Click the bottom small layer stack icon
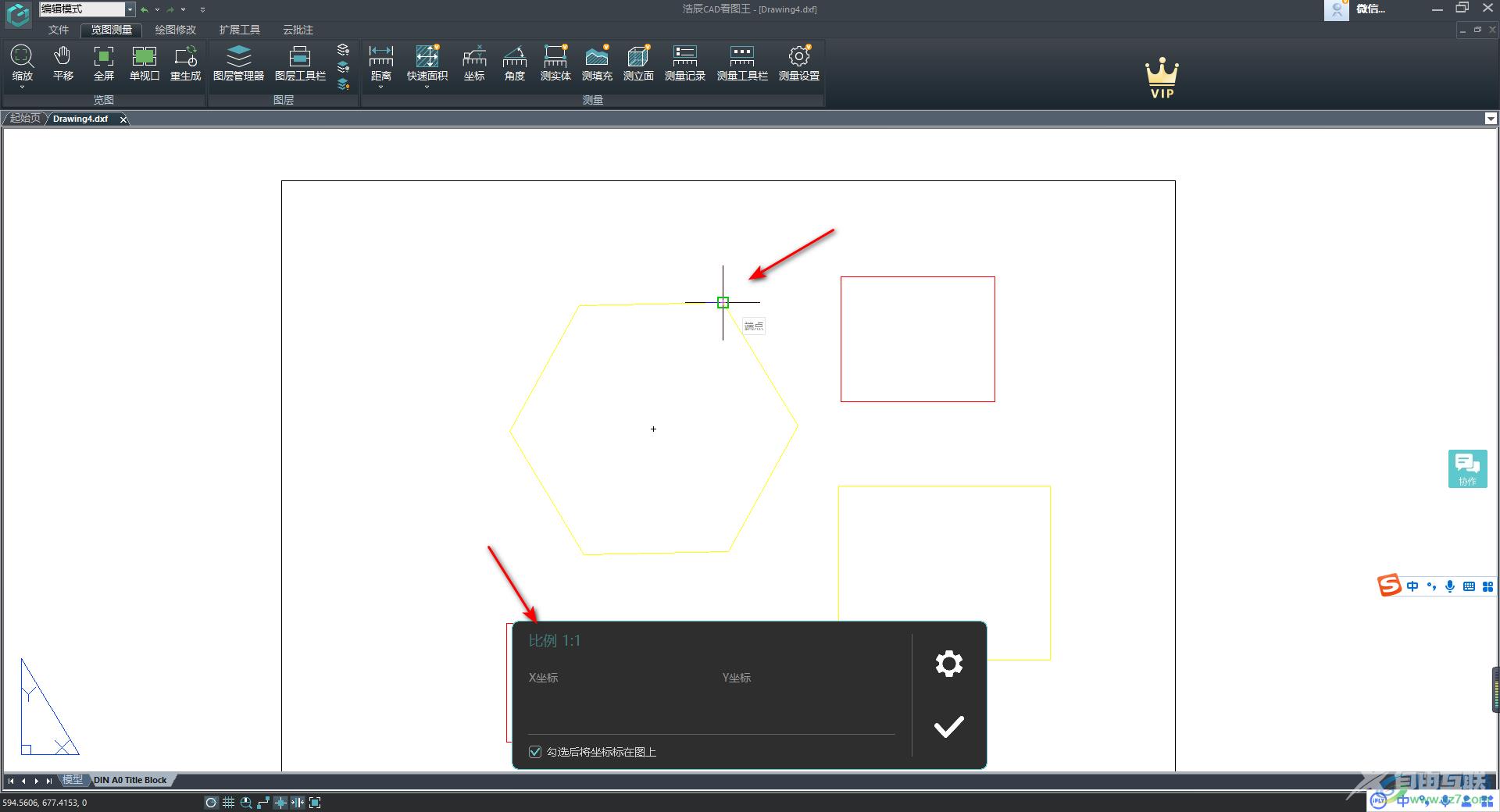The image size is (1500, 812). 343,84
